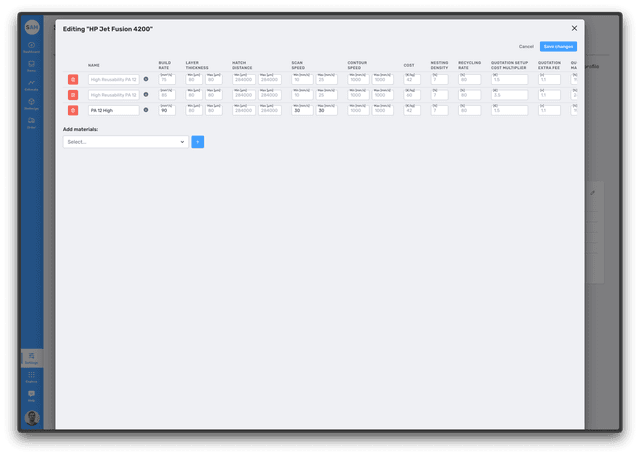Click the name field in the build rate 75 row

tap(113, 79)
